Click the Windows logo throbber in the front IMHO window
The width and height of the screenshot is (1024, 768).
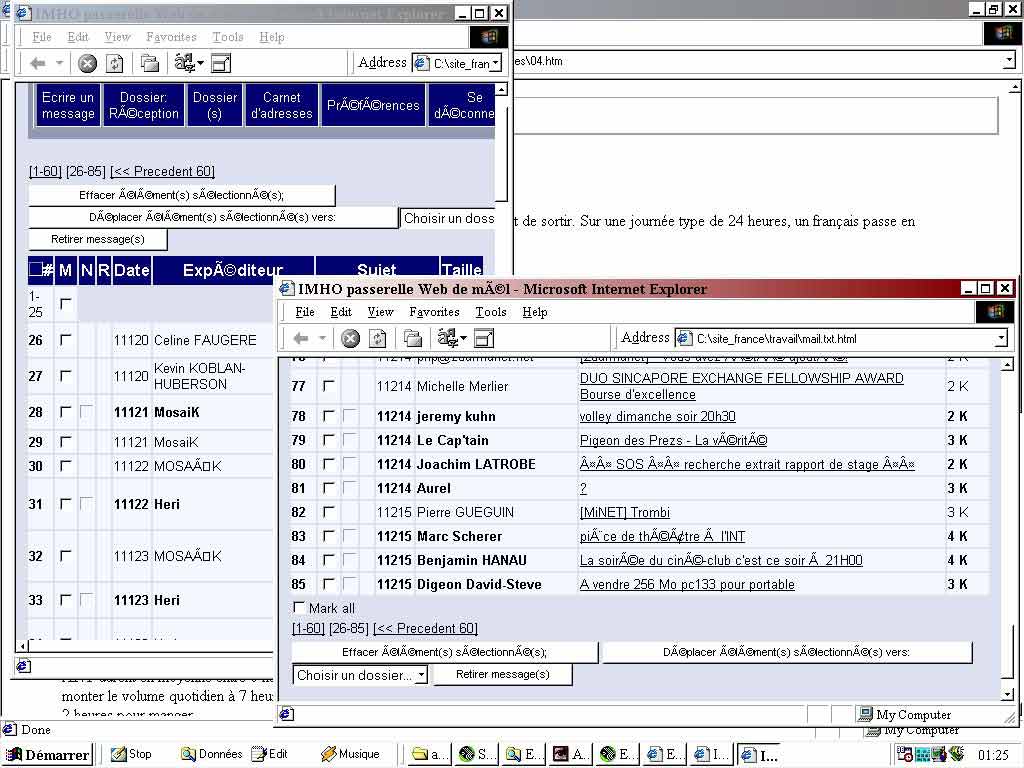[994, 312]
